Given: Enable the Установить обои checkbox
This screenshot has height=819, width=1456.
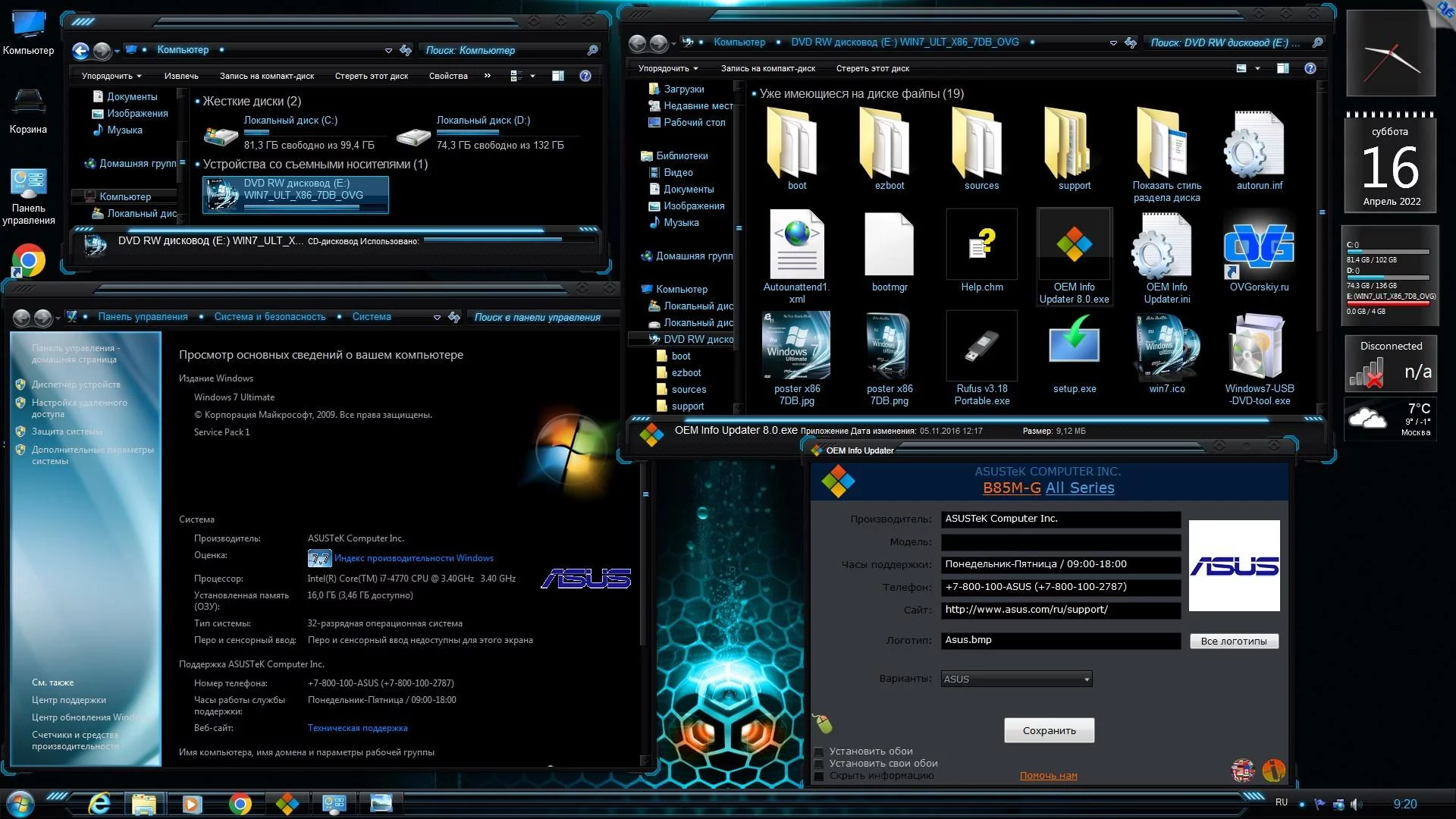Looking at the screenshot, I should tap(819, 752).
